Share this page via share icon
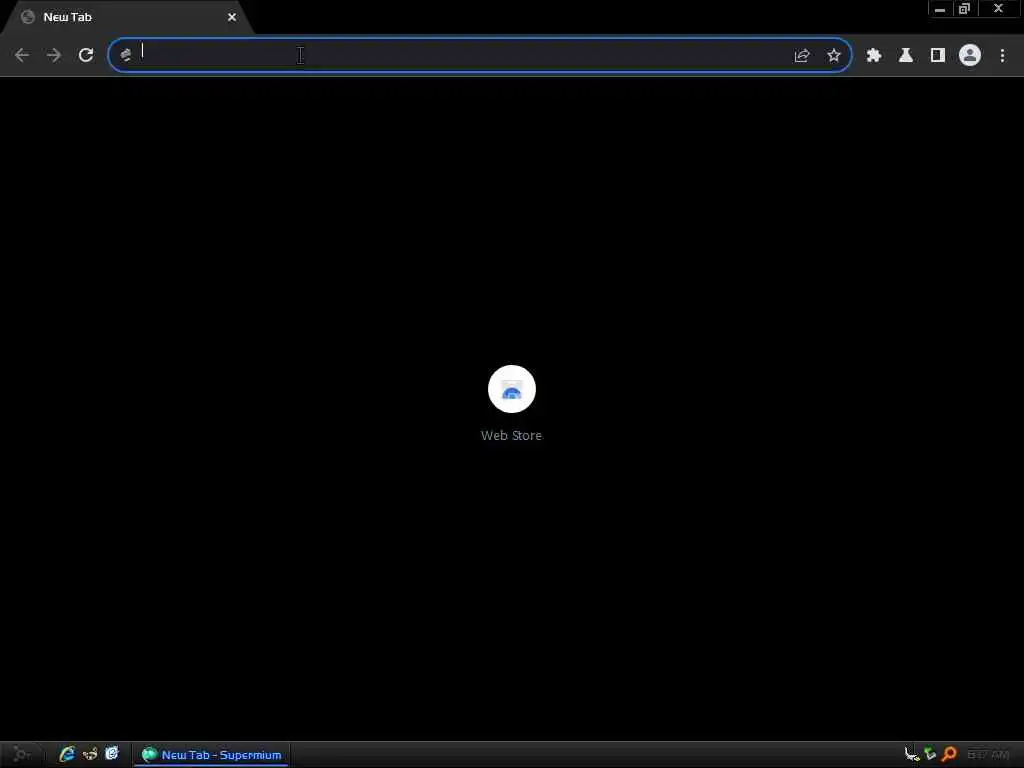 pyautogui.click(x=802, y=56)
